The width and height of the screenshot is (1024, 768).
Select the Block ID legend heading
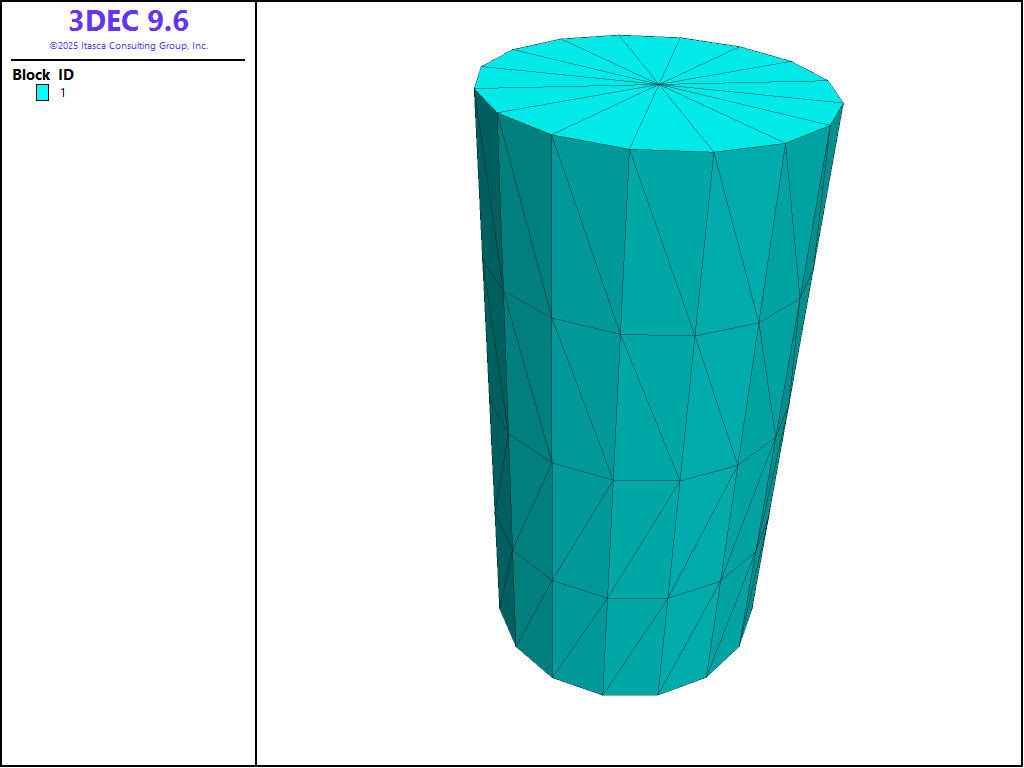point(43,75)
